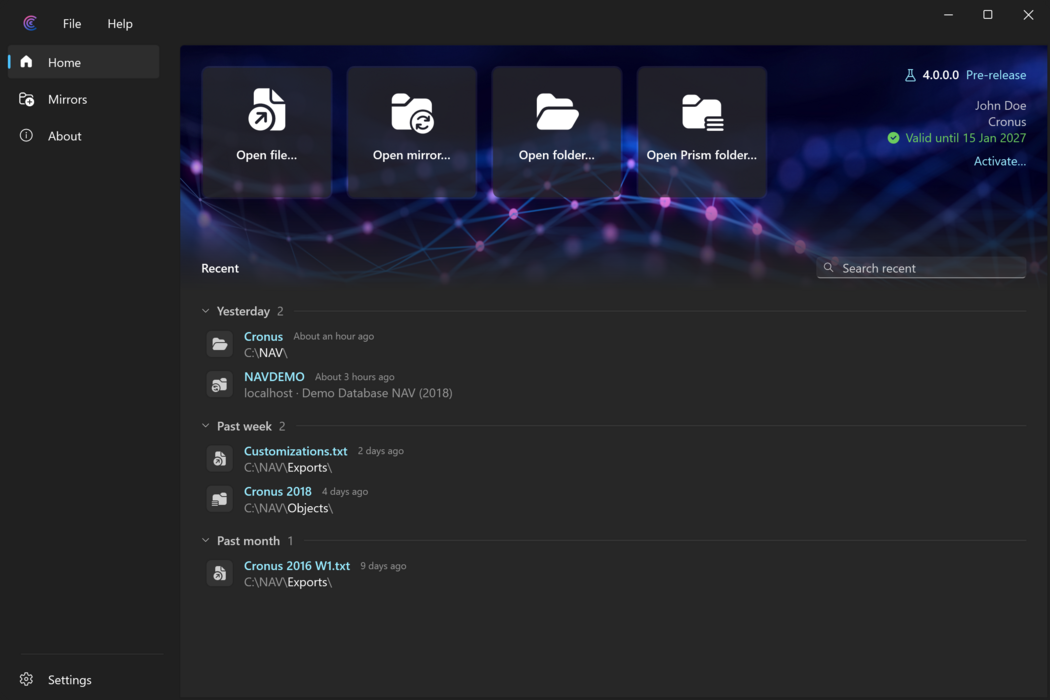Open the About page
The height and width of the screenshot is (700, 1050).
84,136
